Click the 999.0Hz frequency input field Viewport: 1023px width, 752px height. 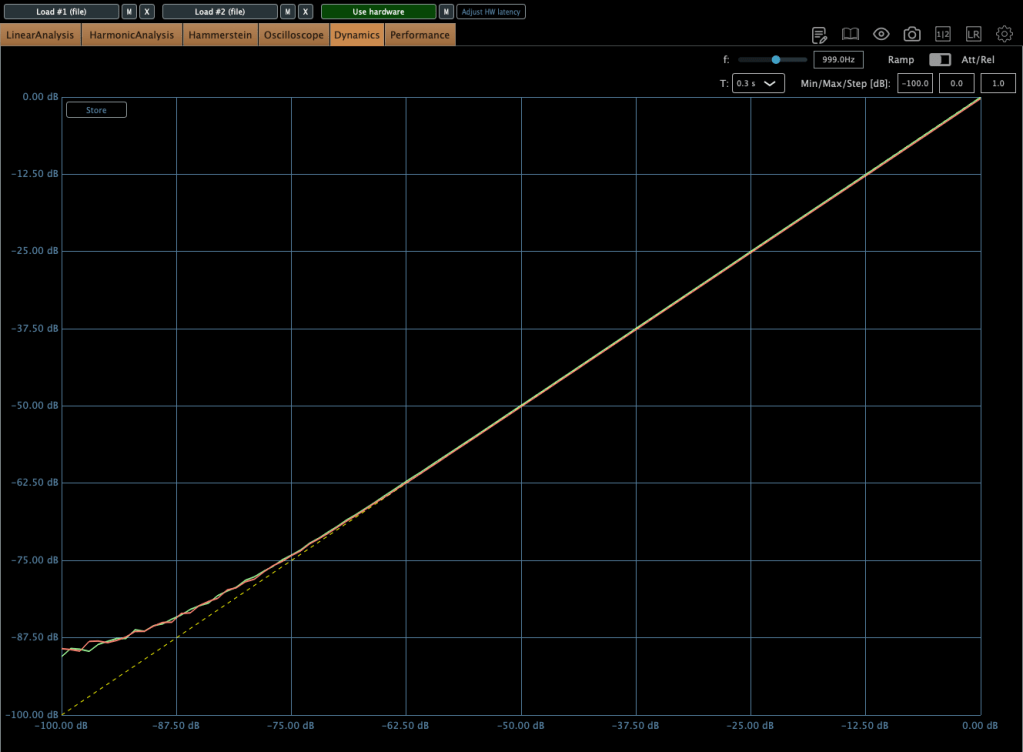(838, 60)
